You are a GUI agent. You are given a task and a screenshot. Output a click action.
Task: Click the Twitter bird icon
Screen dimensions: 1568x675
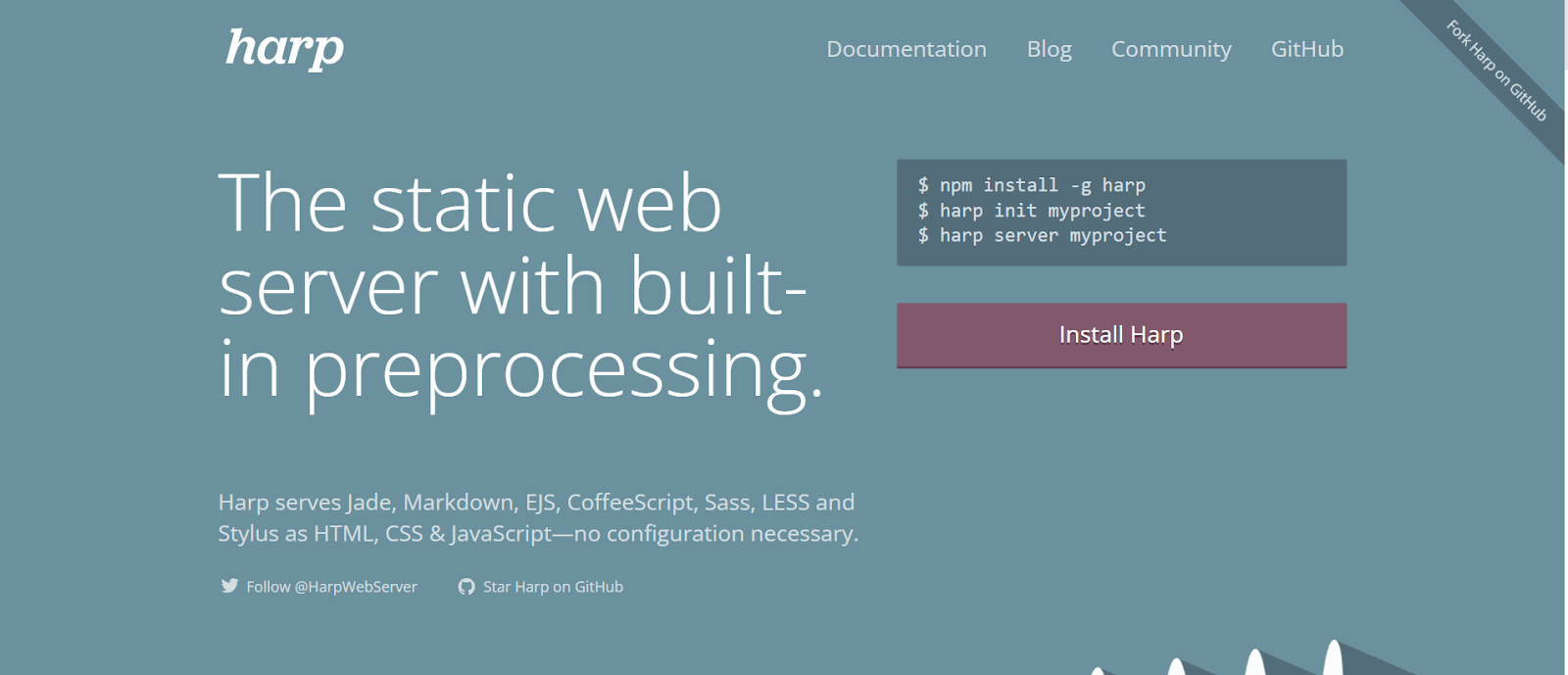coord(229,586)
